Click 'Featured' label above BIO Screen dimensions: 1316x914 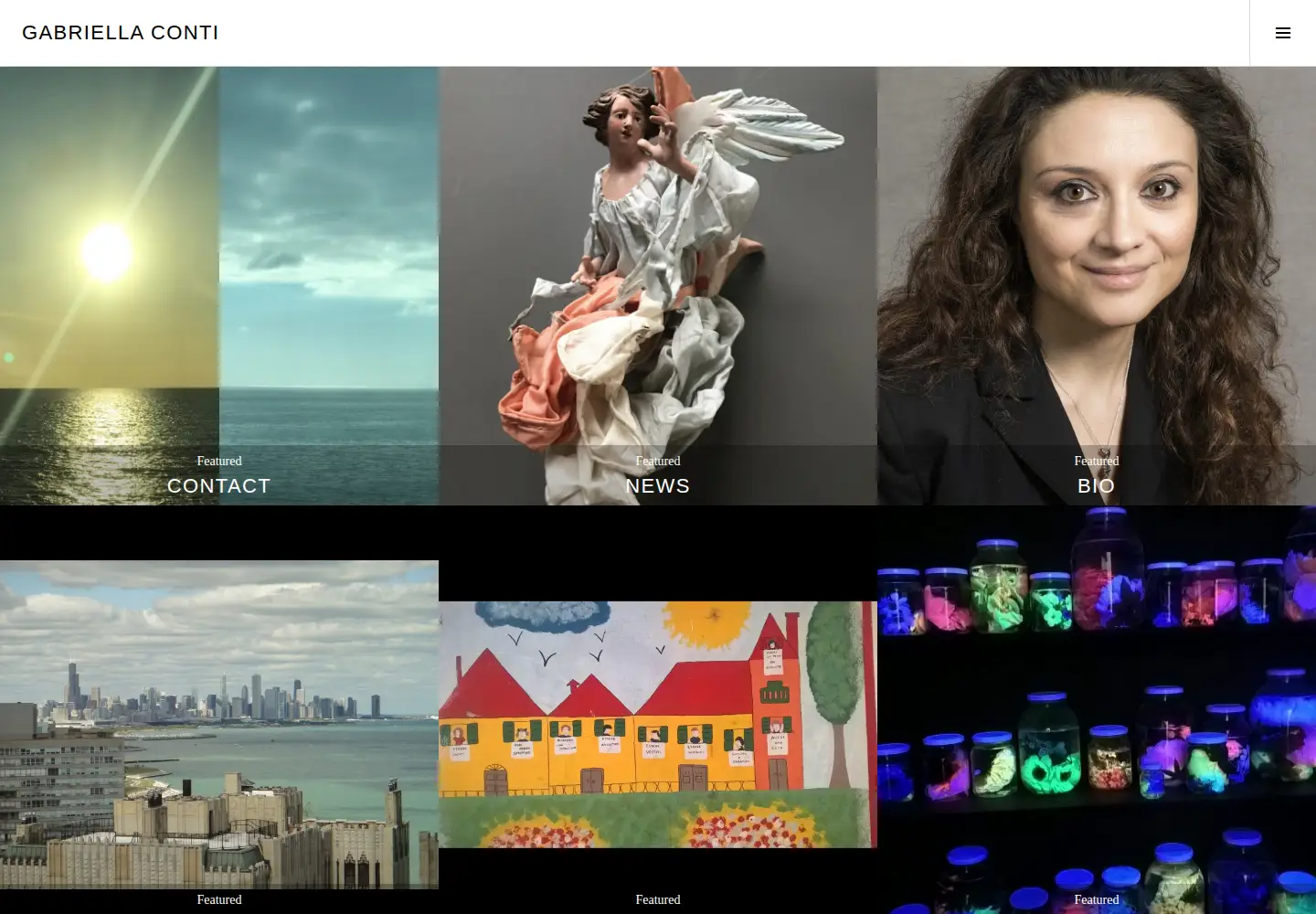[x=1097, y=461]
